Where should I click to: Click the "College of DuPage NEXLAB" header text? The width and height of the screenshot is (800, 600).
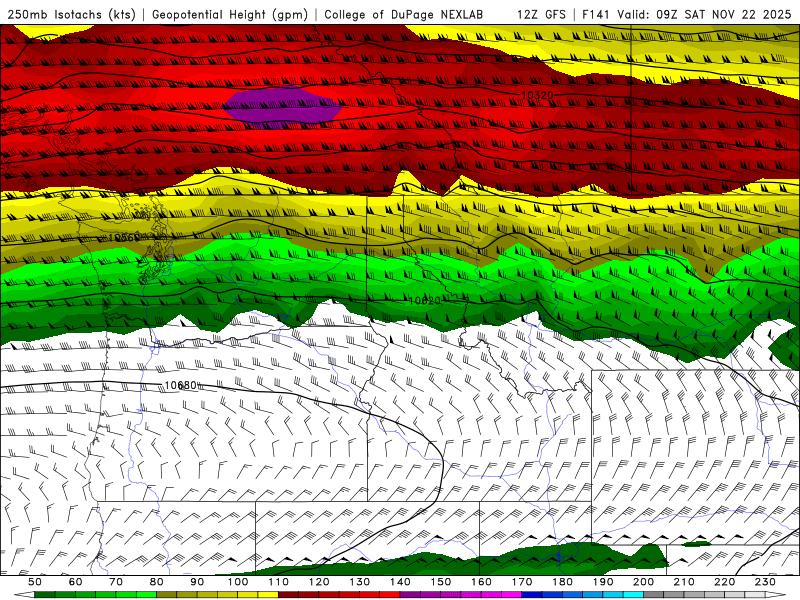(x=404, y=14)
